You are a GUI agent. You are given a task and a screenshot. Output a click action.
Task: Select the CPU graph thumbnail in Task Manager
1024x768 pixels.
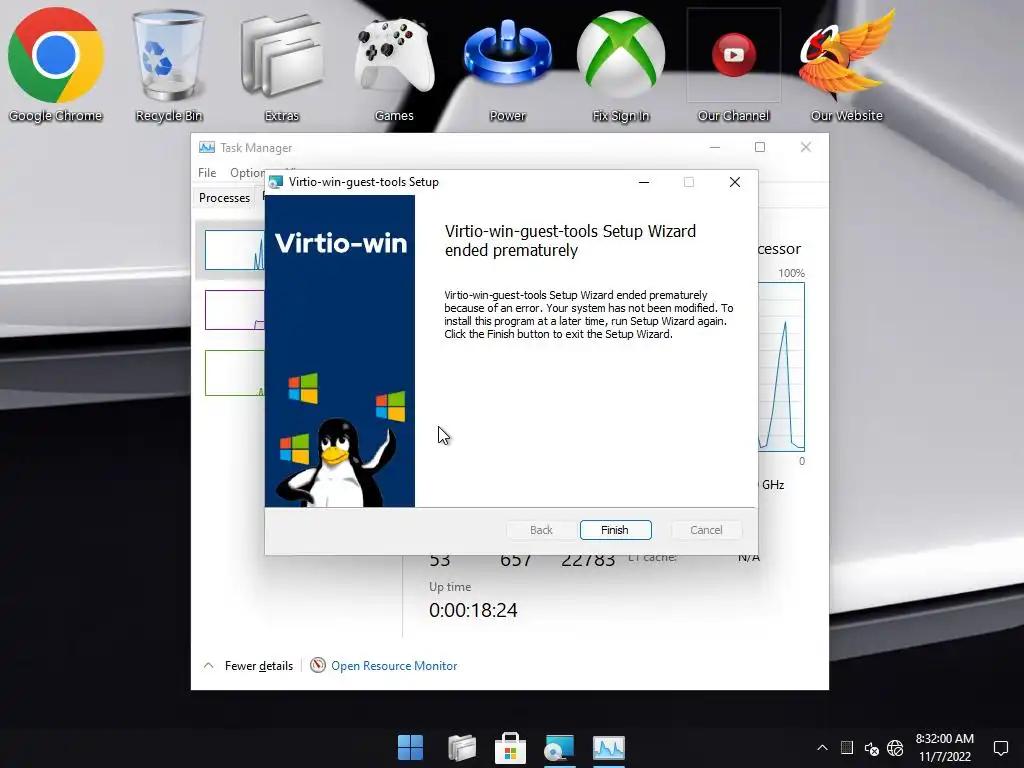pyautogui.click(x=234, y=249)
